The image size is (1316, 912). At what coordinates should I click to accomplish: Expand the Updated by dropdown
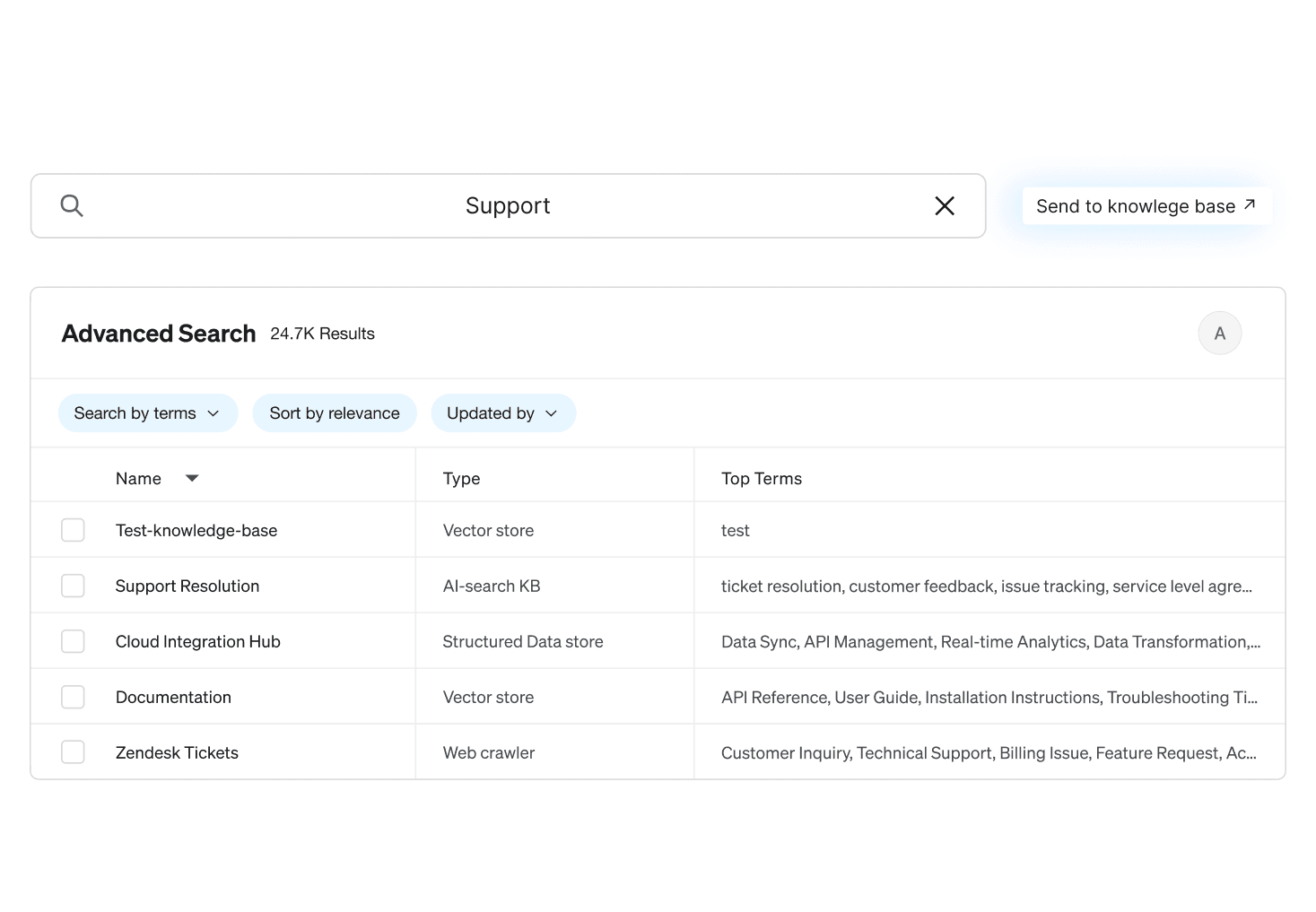503,413
